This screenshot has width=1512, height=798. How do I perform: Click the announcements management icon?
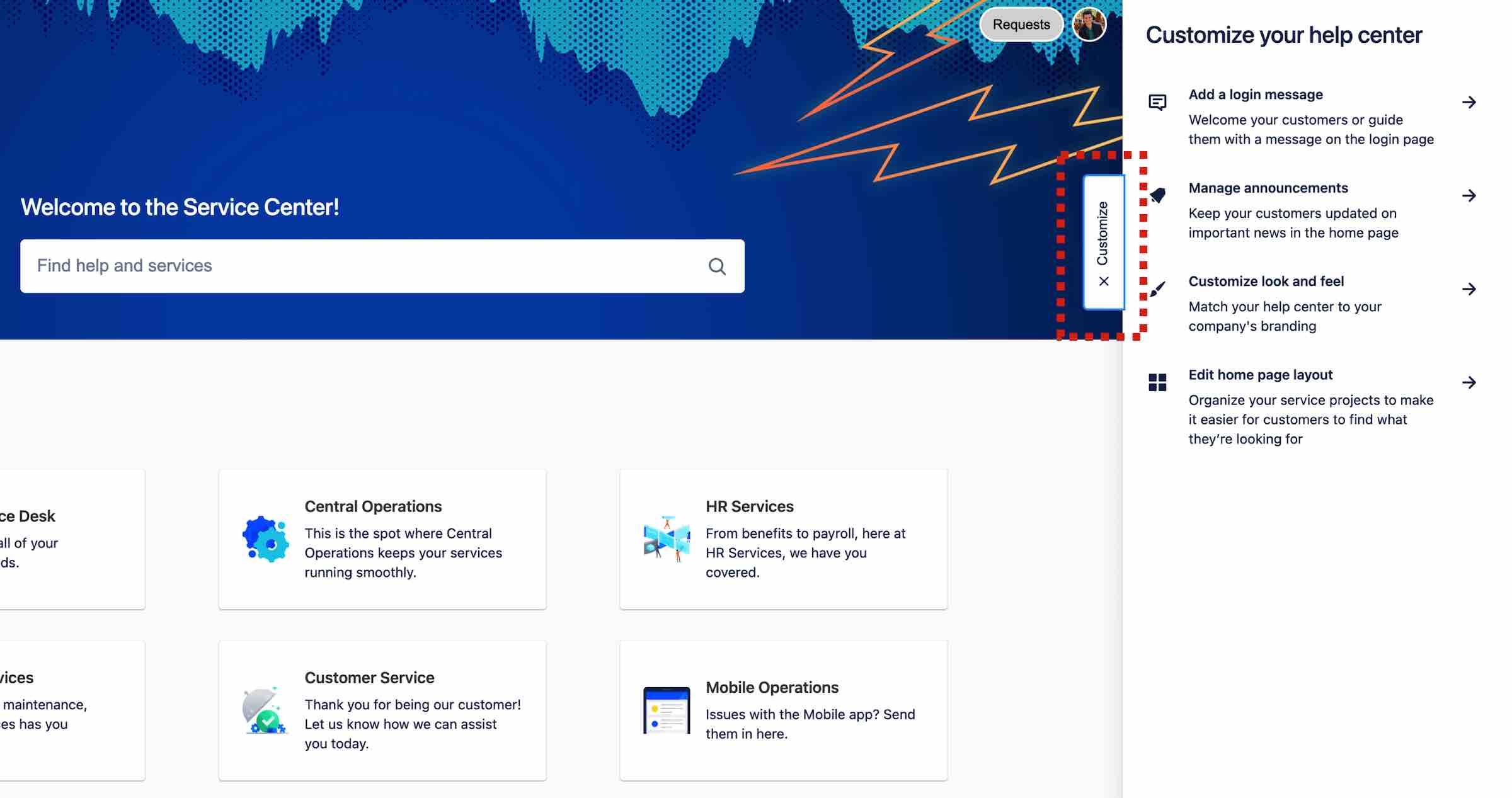[x=1158, y=195]
